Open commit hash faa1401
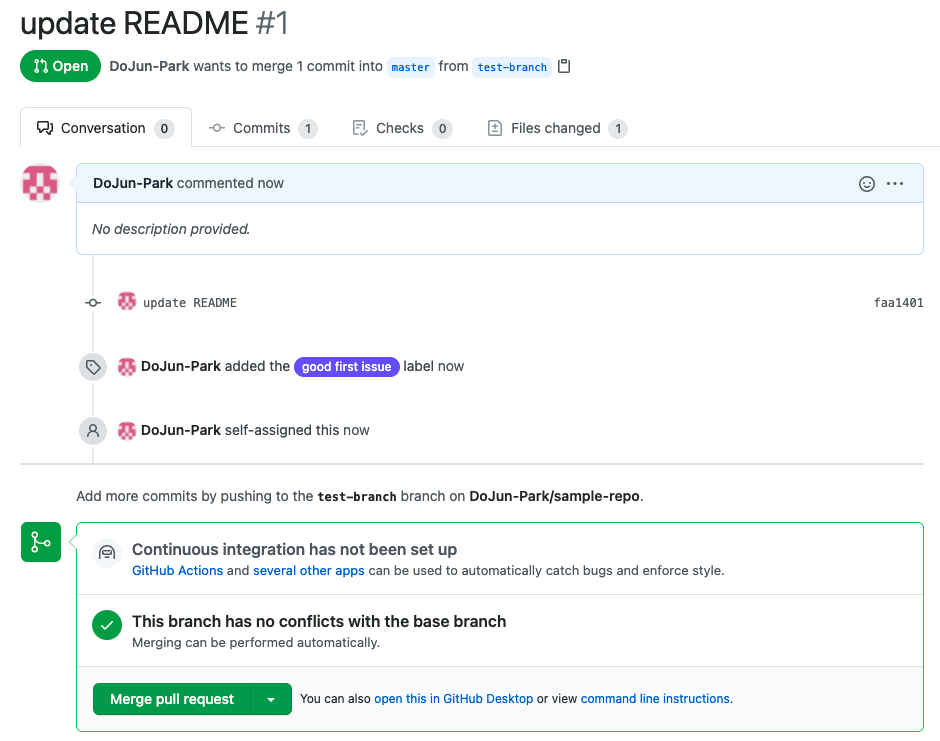Image resolution: width=940 pixels, height=741 pixels. 898,303
